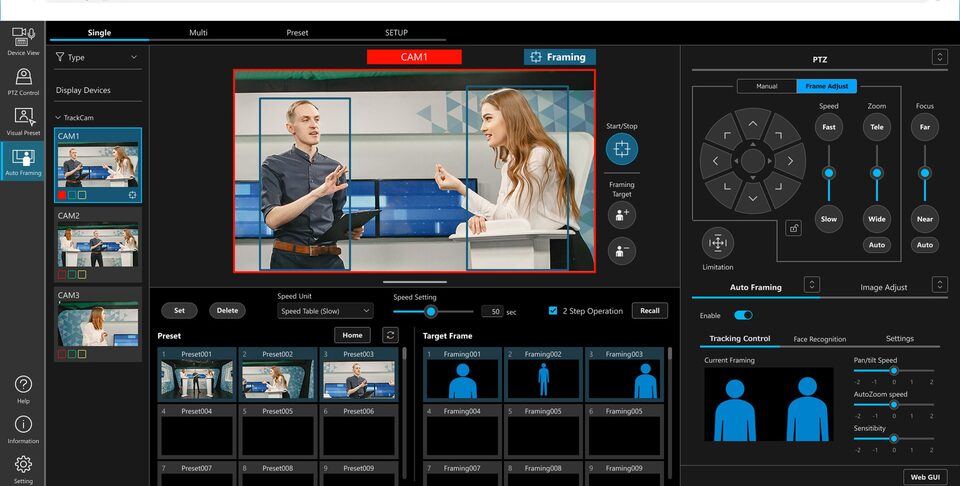This screenshot has height=486, width=960.
Task: Pan camera left with left arrow
Action: (715, 161)
